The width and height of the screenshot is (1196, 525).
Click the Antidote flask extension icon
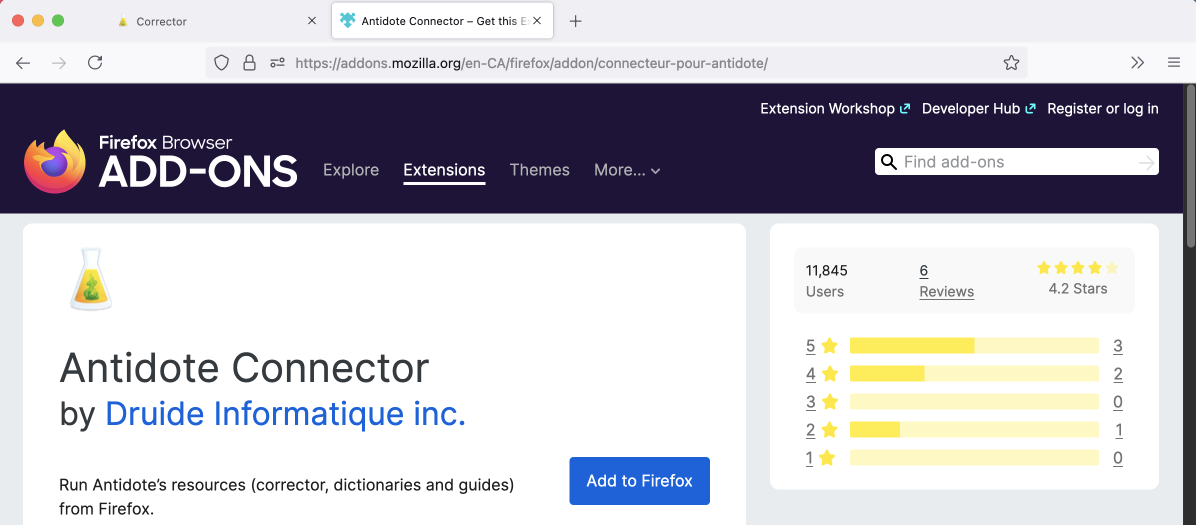(91, 279)
